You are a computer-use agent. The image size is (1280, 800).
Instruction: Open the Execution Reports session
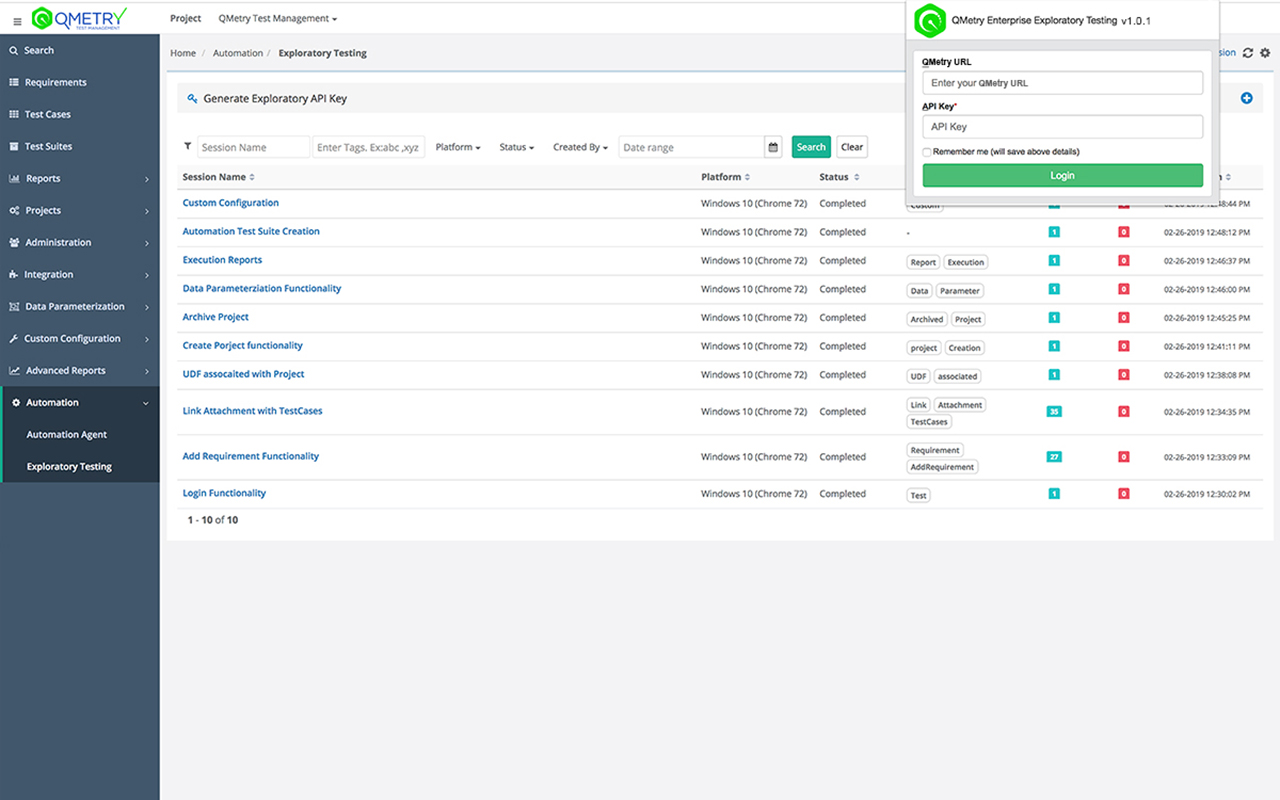pyautogui.click(x=222, y=260)
